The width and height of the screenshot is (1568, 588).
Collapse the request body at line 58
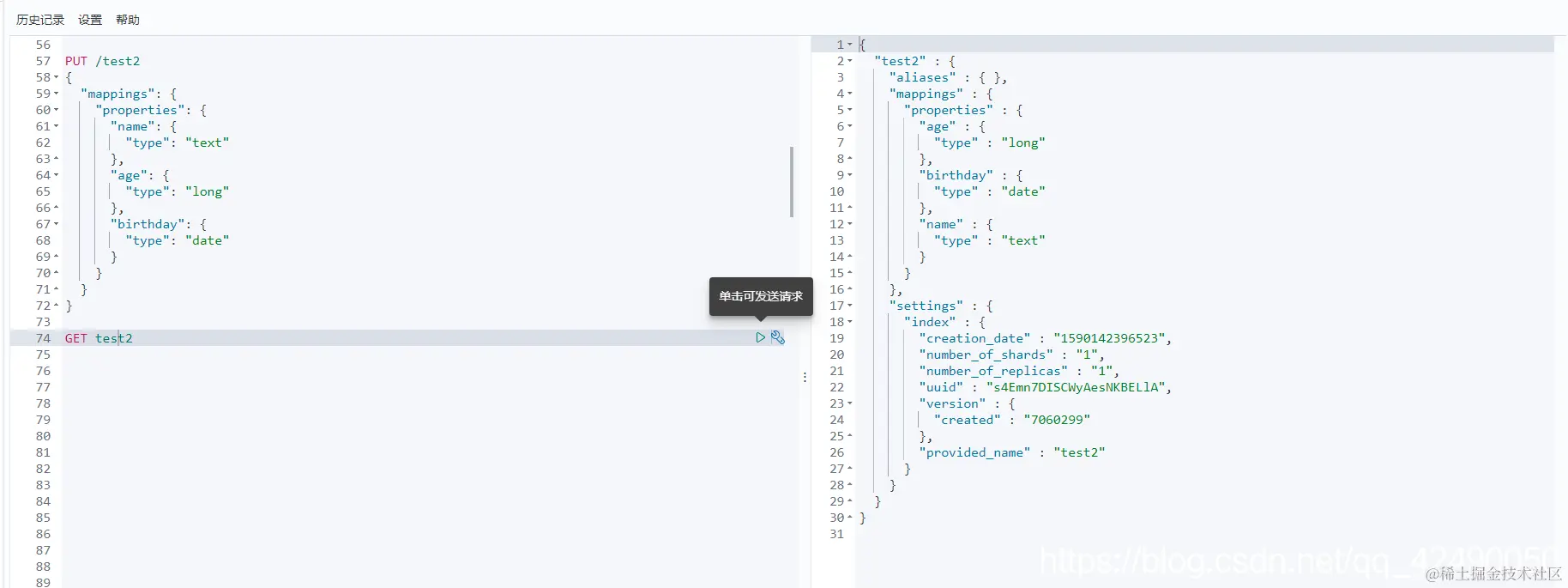click(x=57, y=77)
